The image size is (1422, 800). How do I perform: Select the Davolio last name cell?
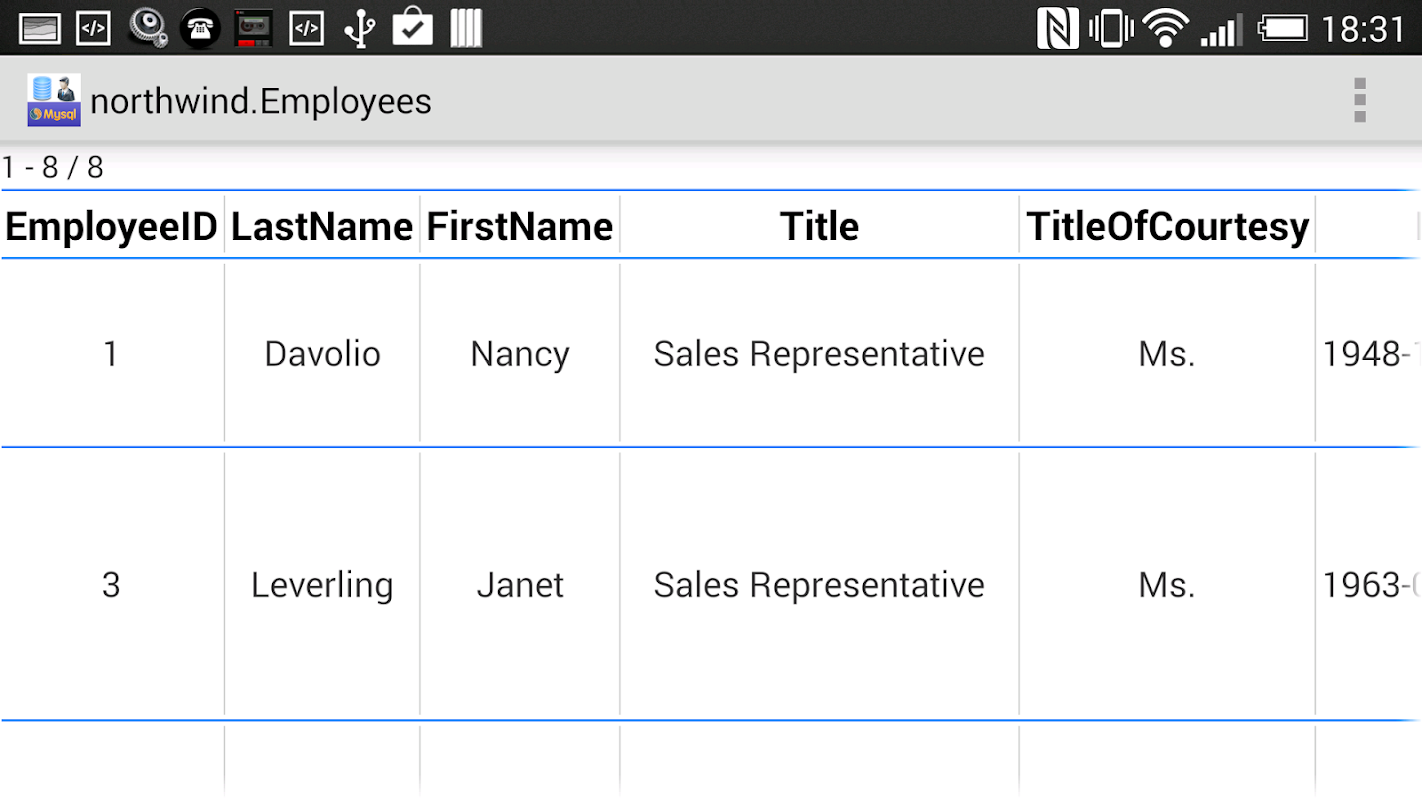[x=322, y=354]
